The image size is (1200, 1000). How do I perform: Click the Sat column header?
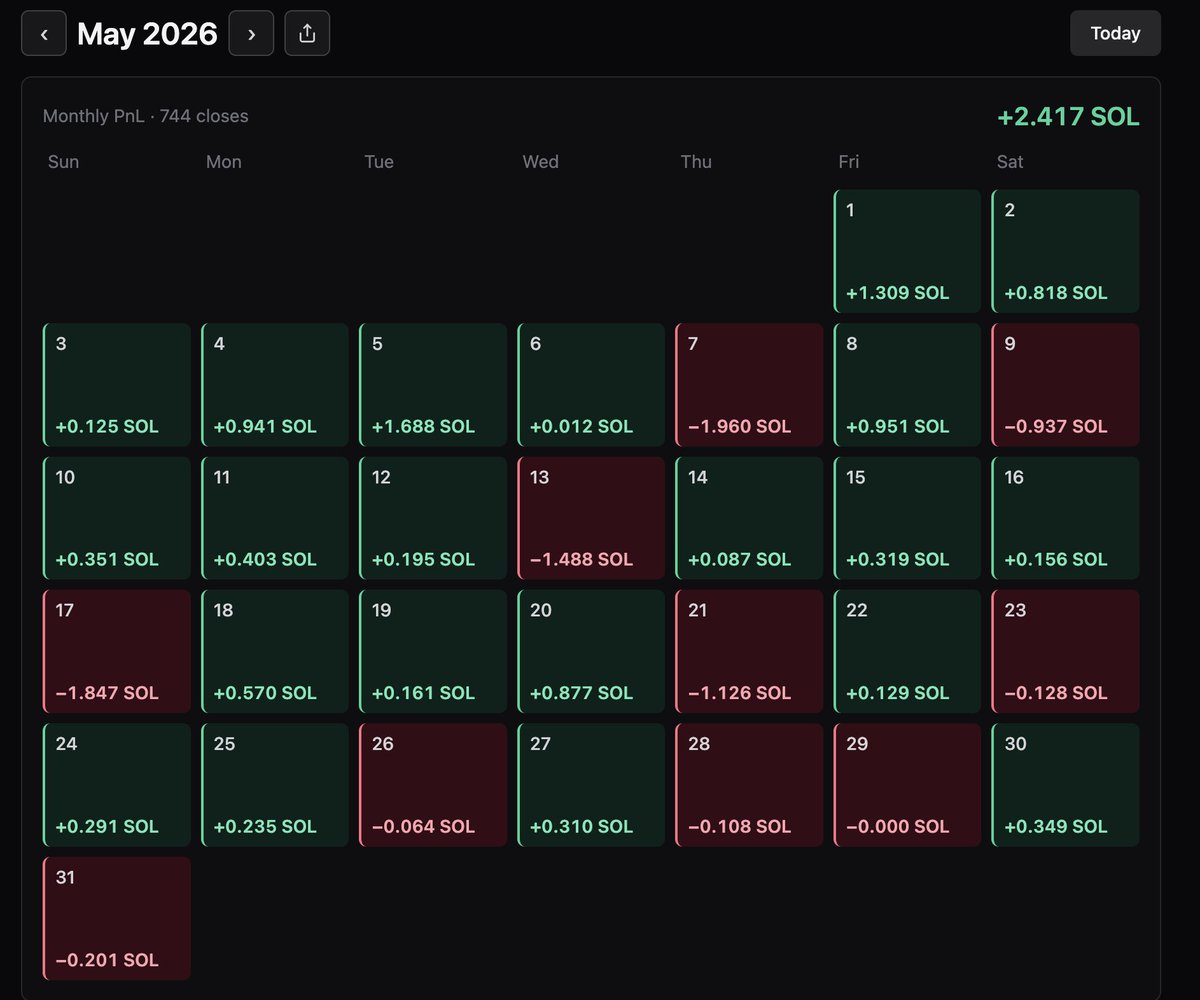[1010, 162]
